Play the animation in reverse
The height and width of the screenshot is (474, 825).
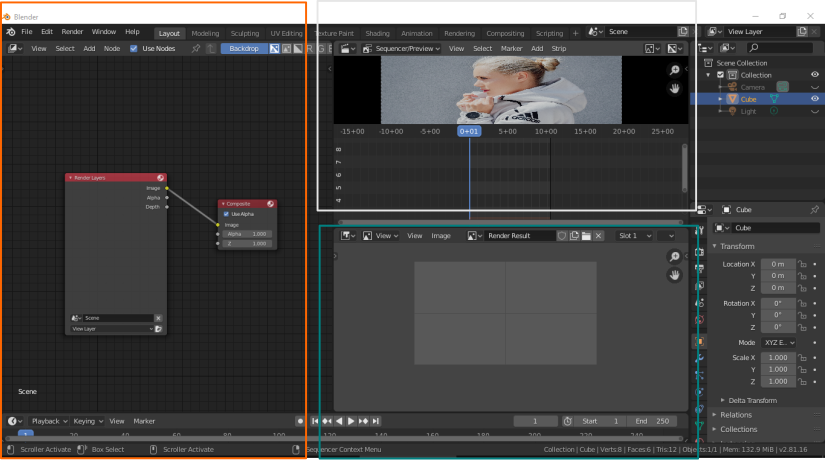point(339,421)
